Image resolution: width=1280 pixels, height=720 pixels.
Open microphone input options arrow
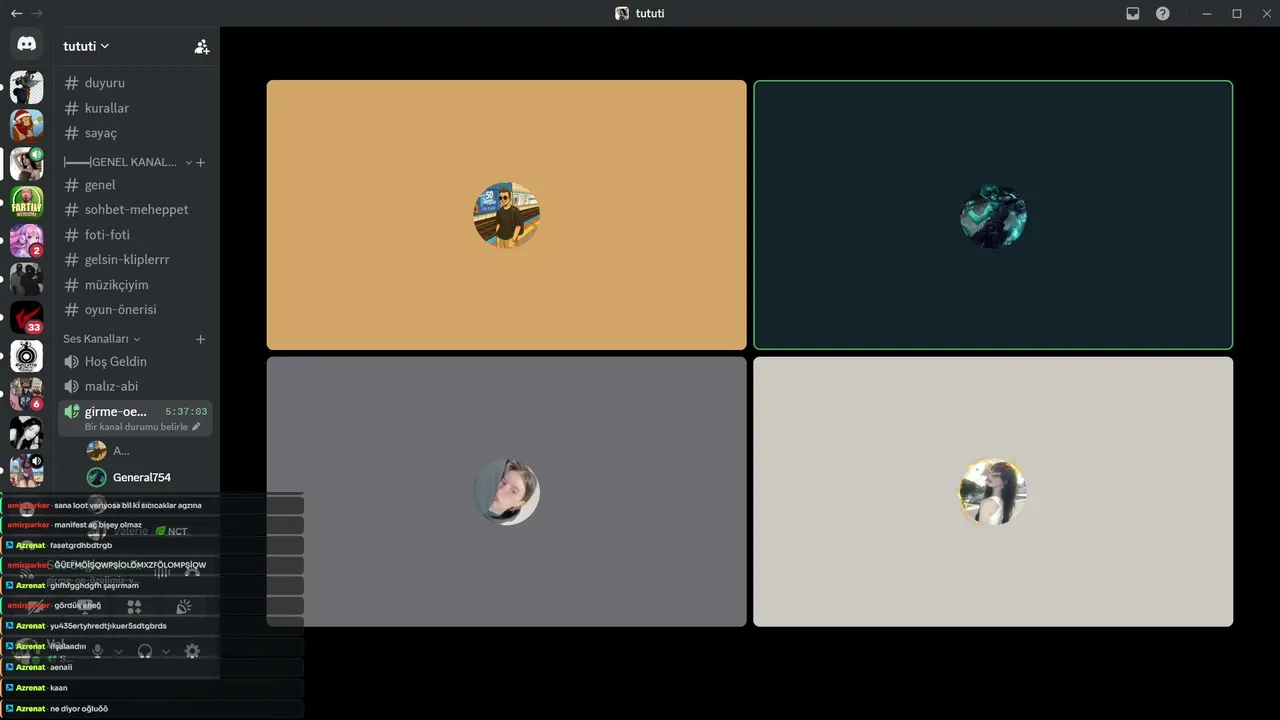(119, 651)
